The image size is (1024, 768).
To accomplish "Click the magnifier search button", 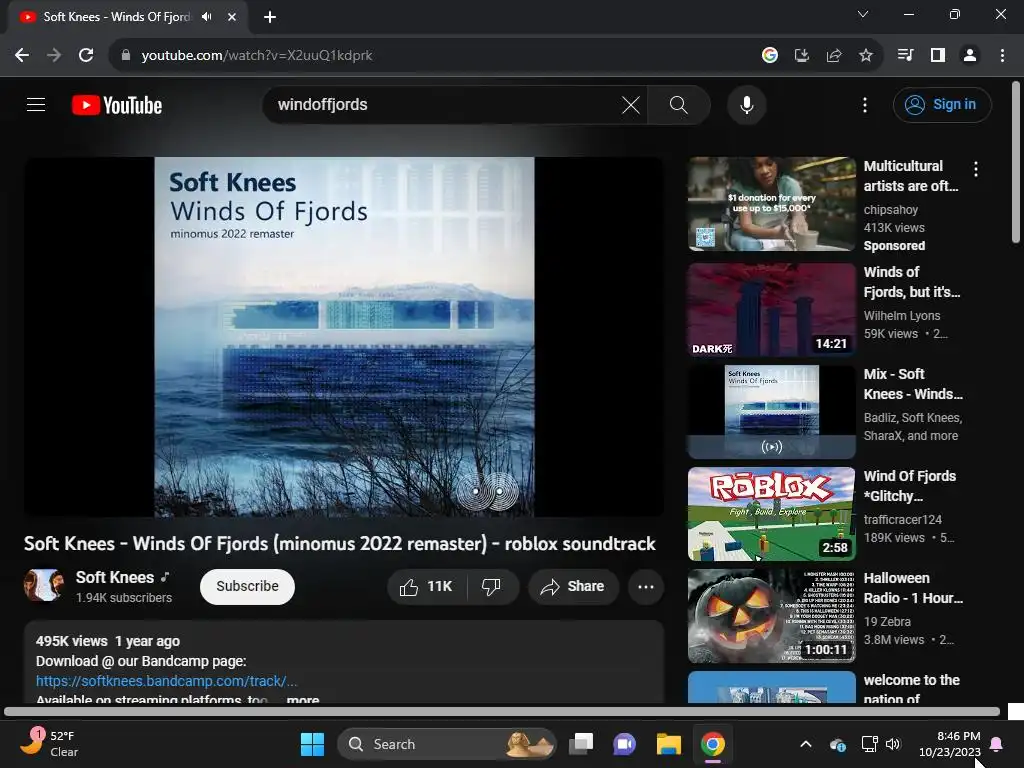I will pyautogui.click(x=679, y=104).
